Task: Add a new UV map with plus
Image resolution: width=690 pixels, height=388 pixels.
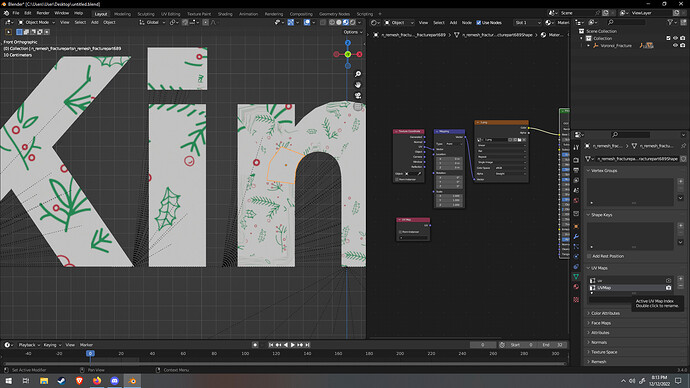Action: tap(680, 279)
